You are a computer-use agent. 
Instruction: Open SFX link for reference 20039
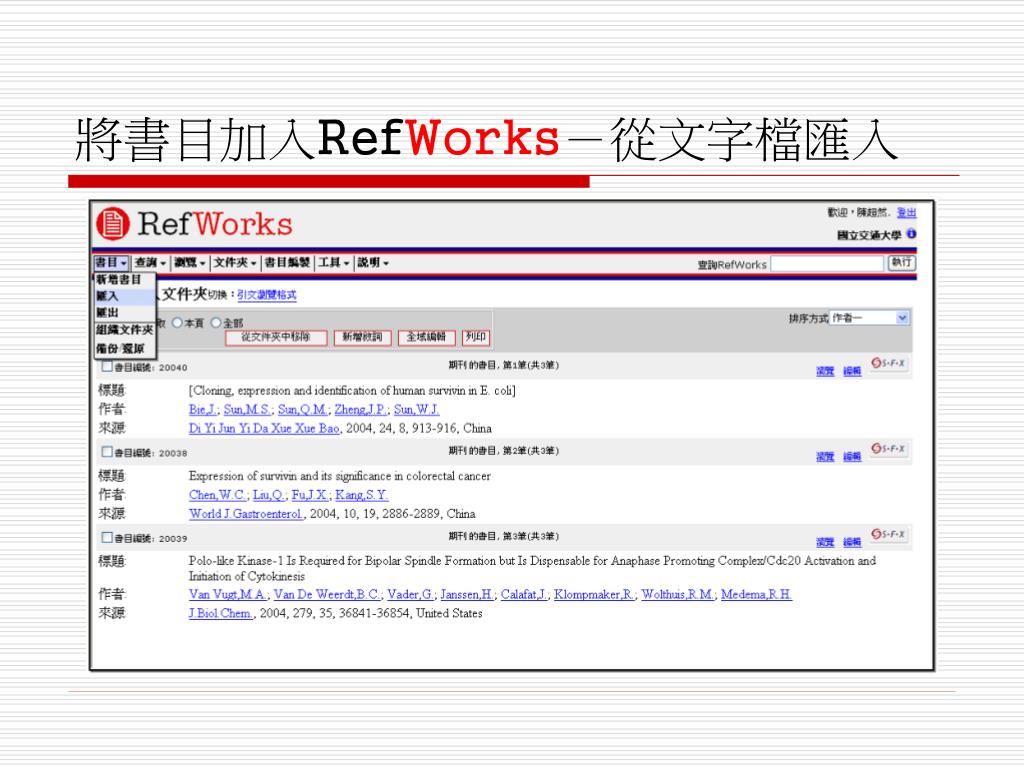888,534
